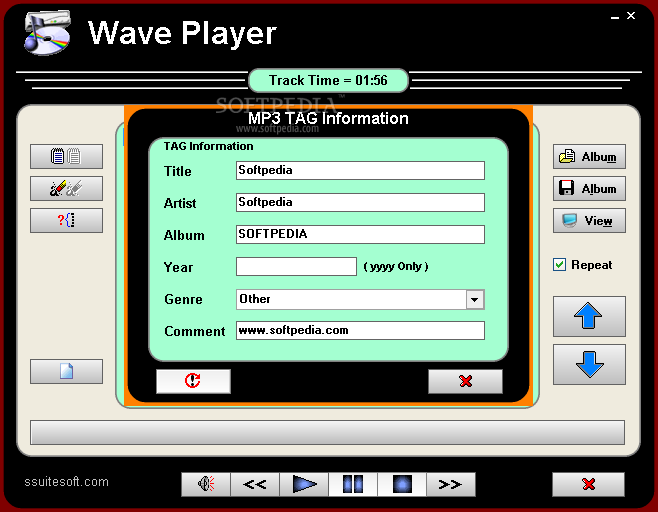The height and width of the screenshot is (512, 658).
Task: Click the rewind previous track button
Action: point(255,484)
